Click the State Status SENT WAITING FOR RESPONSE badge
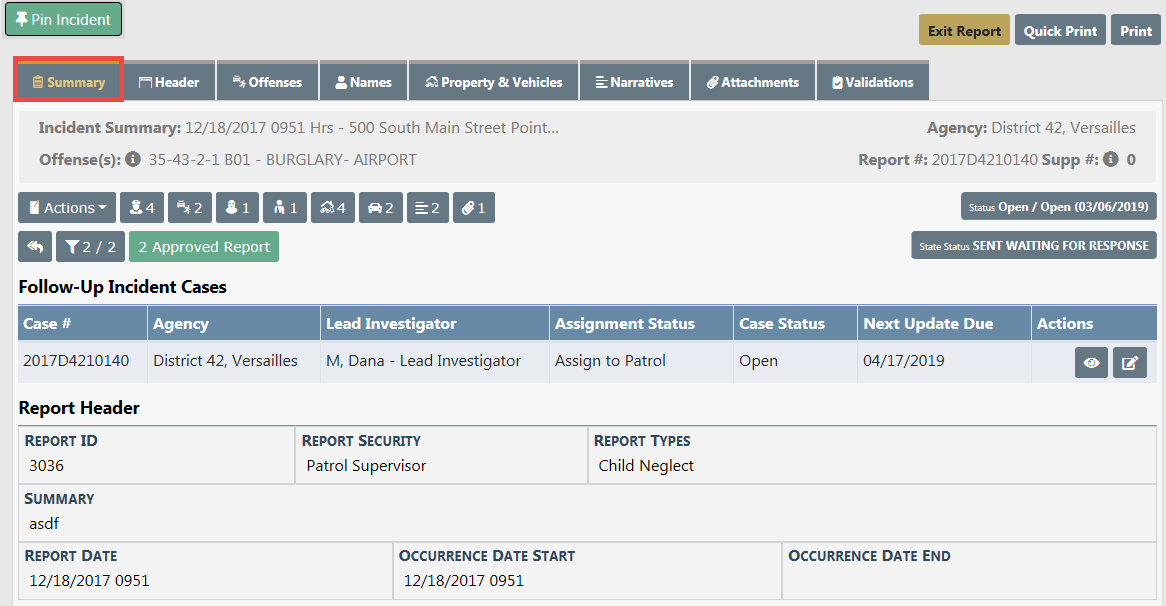1166x606 pixels. (x=1033, y=246)
